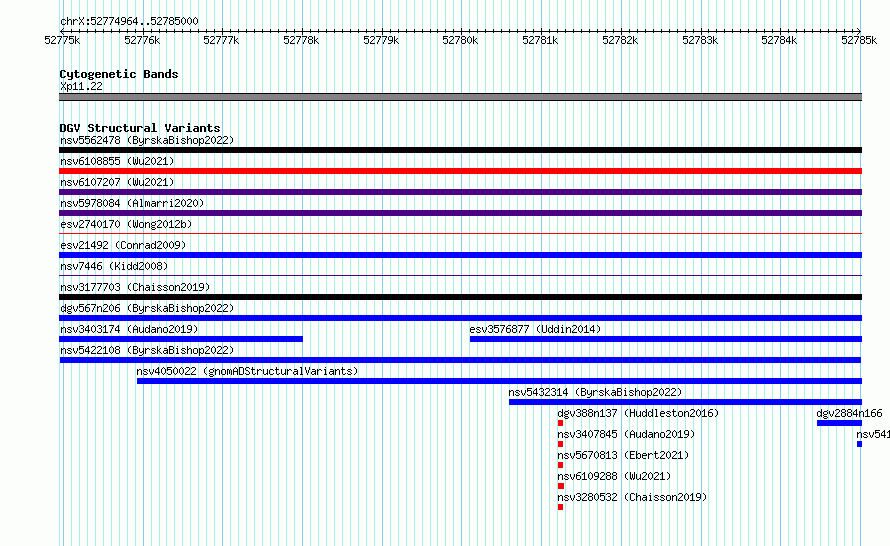
Task: Click the partially visible nsv541 label
Action: click(x=873, y=434)
